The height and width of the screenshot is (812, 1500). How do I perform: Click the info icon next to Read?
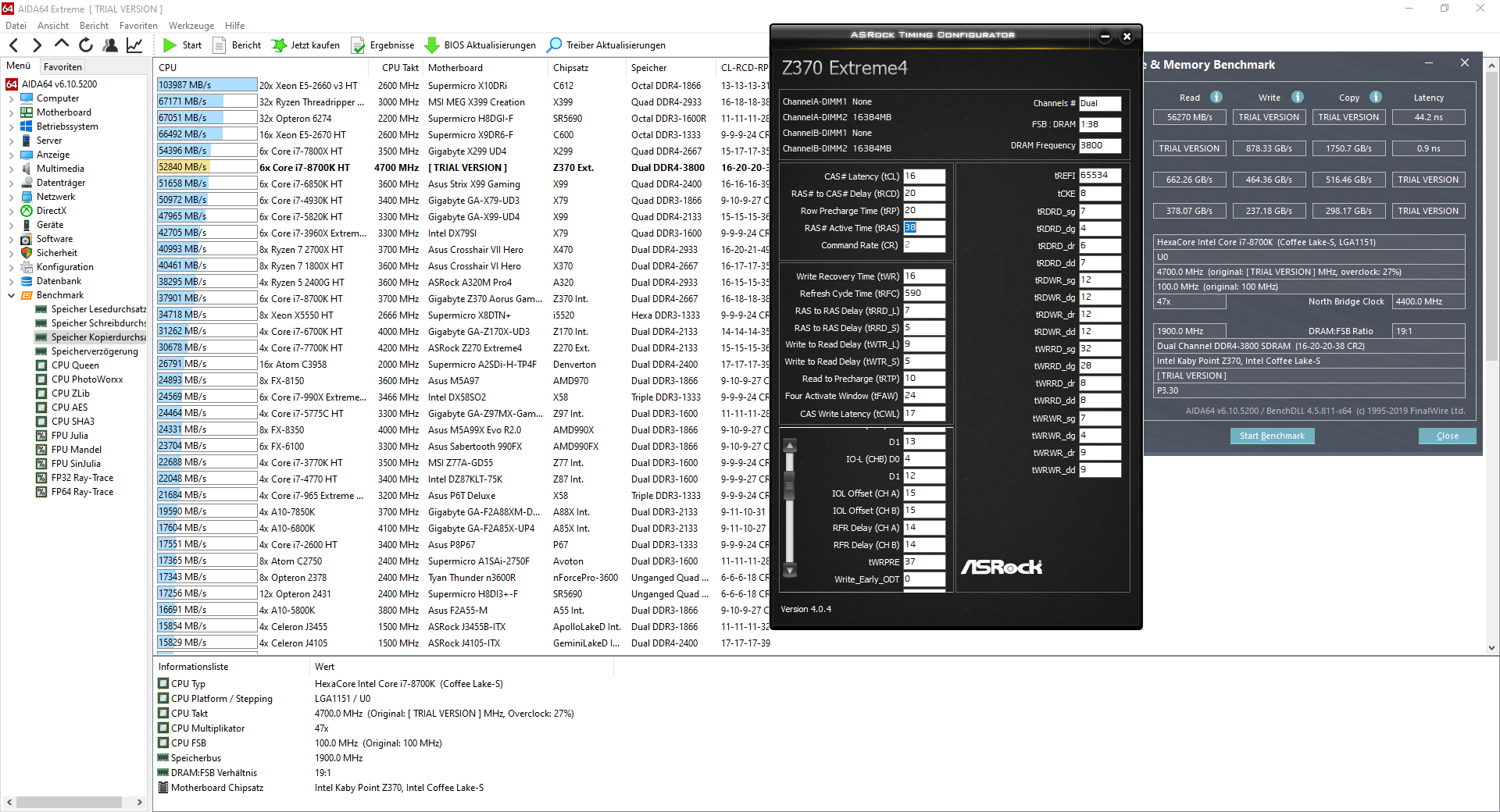pyautogui.click(x=1216, y=97)
